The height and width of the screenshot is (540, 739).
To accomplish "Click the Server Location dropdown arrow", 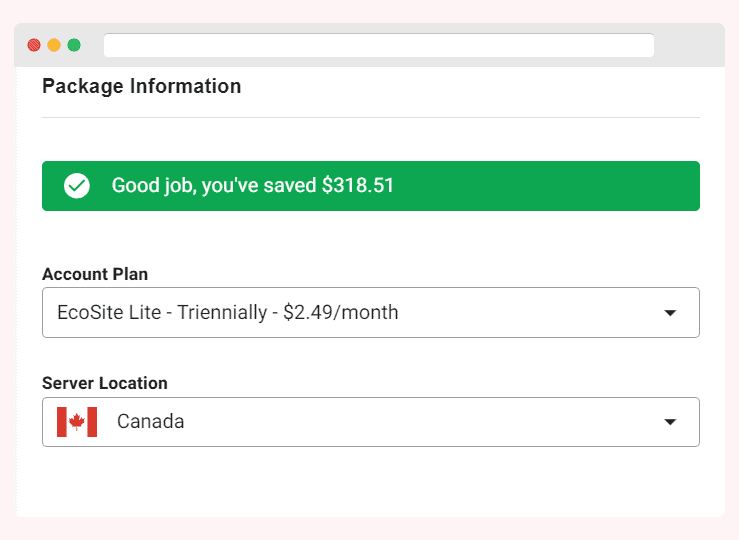I will click(x=670, y=422).
